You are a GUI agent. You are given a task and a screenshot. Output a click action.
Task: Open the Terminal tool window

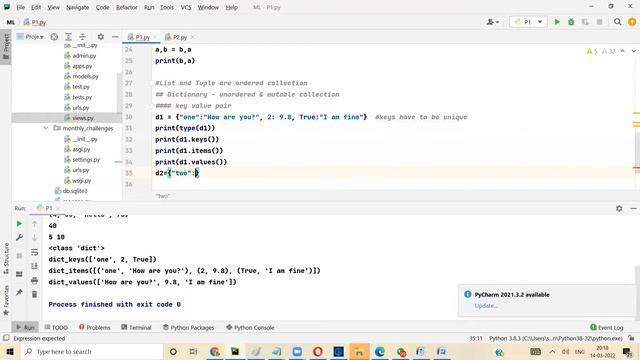click(x=136, y=327)
